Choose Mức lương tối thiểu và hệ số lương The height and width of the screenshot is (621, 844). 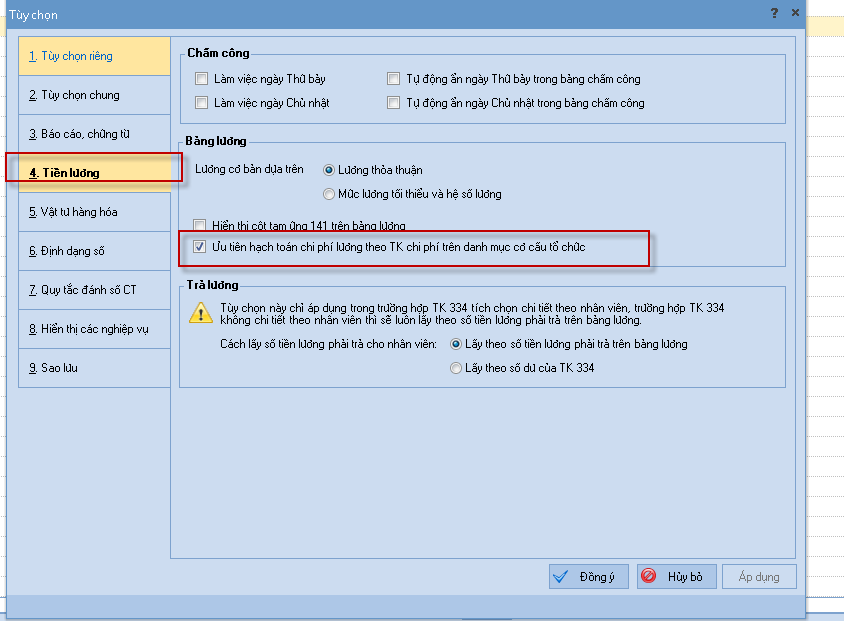coord(329,194)
